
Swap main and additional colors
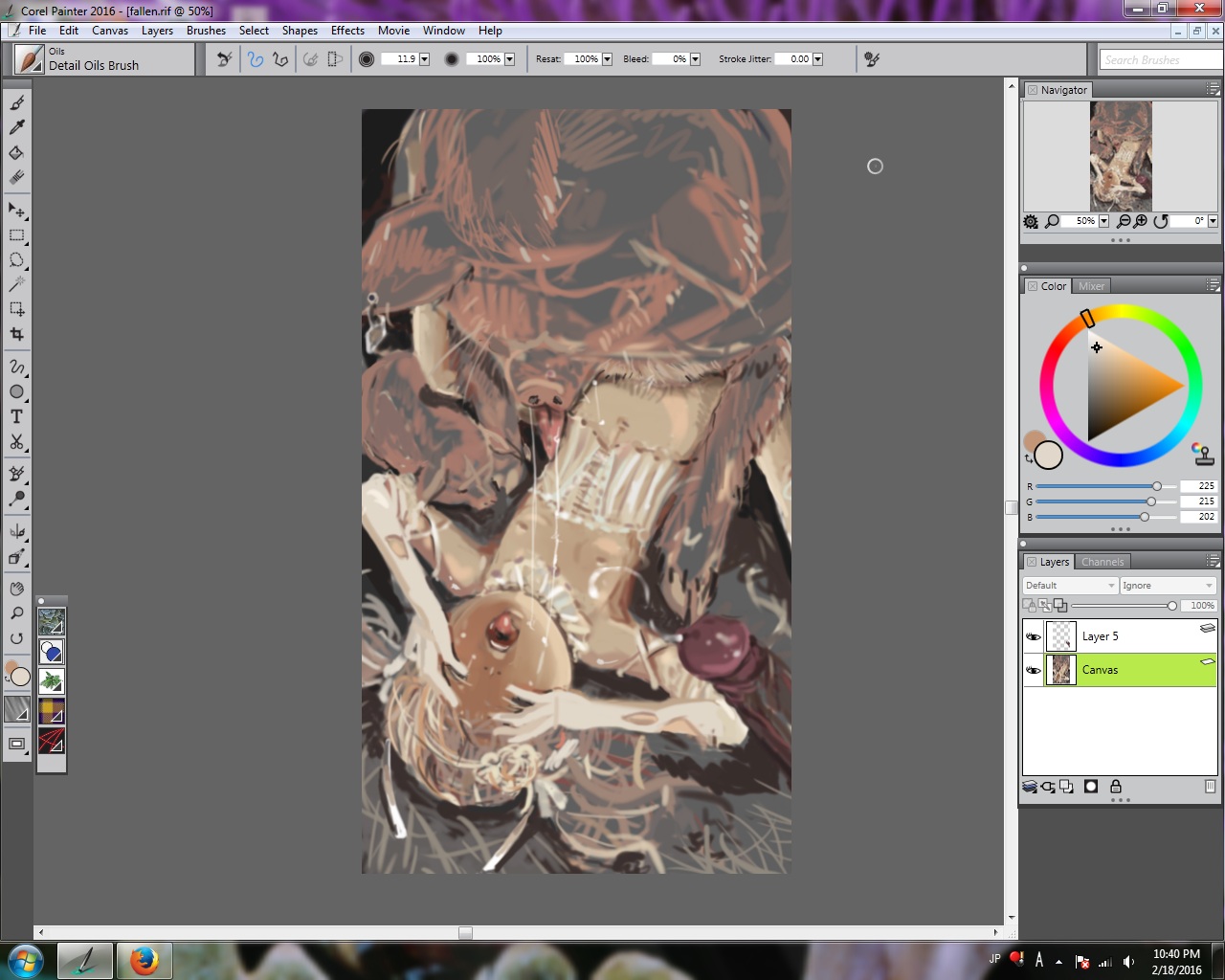pyautogui.click(x=1029, y=459)
